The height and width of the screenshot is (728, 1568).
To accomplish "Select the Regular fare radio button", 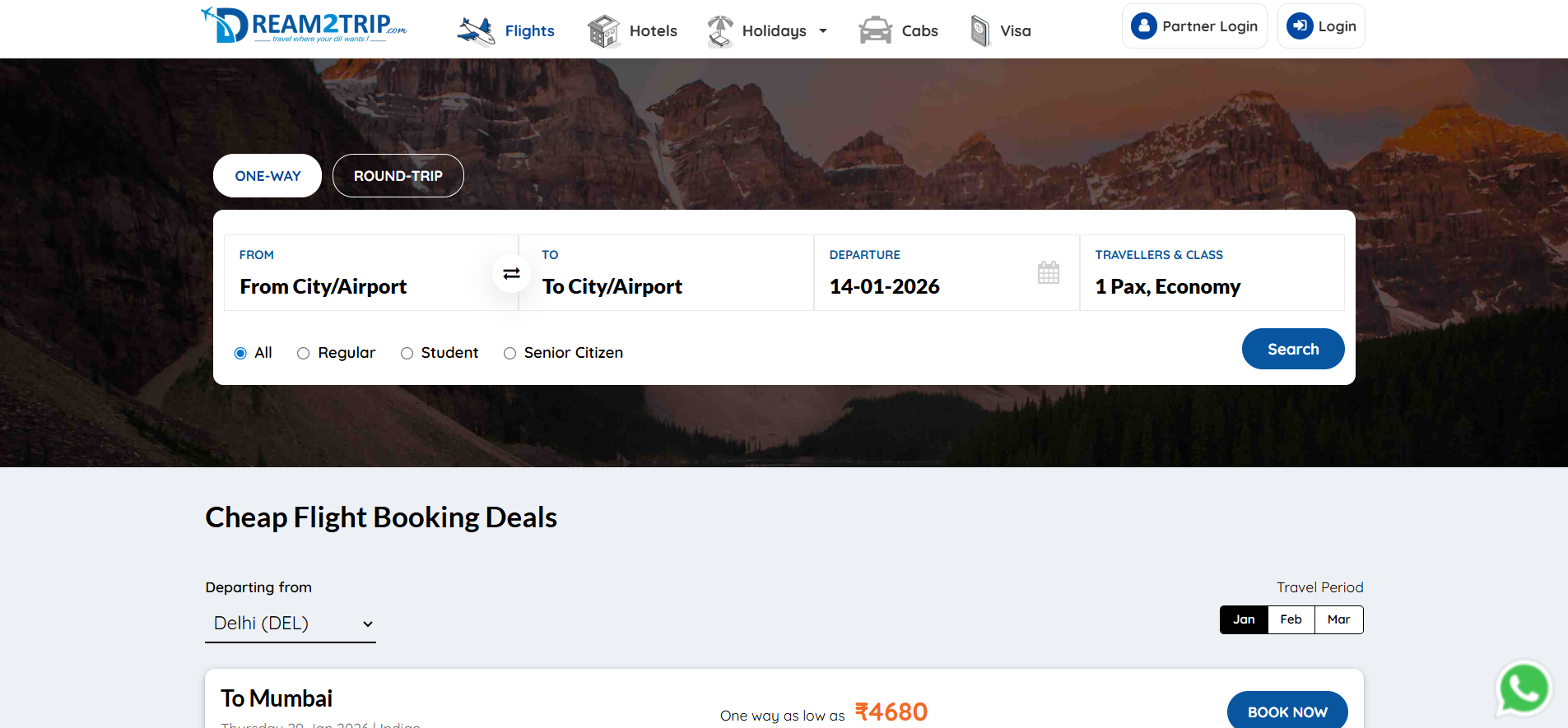I will pyautogui.click(x=304, y=353).
